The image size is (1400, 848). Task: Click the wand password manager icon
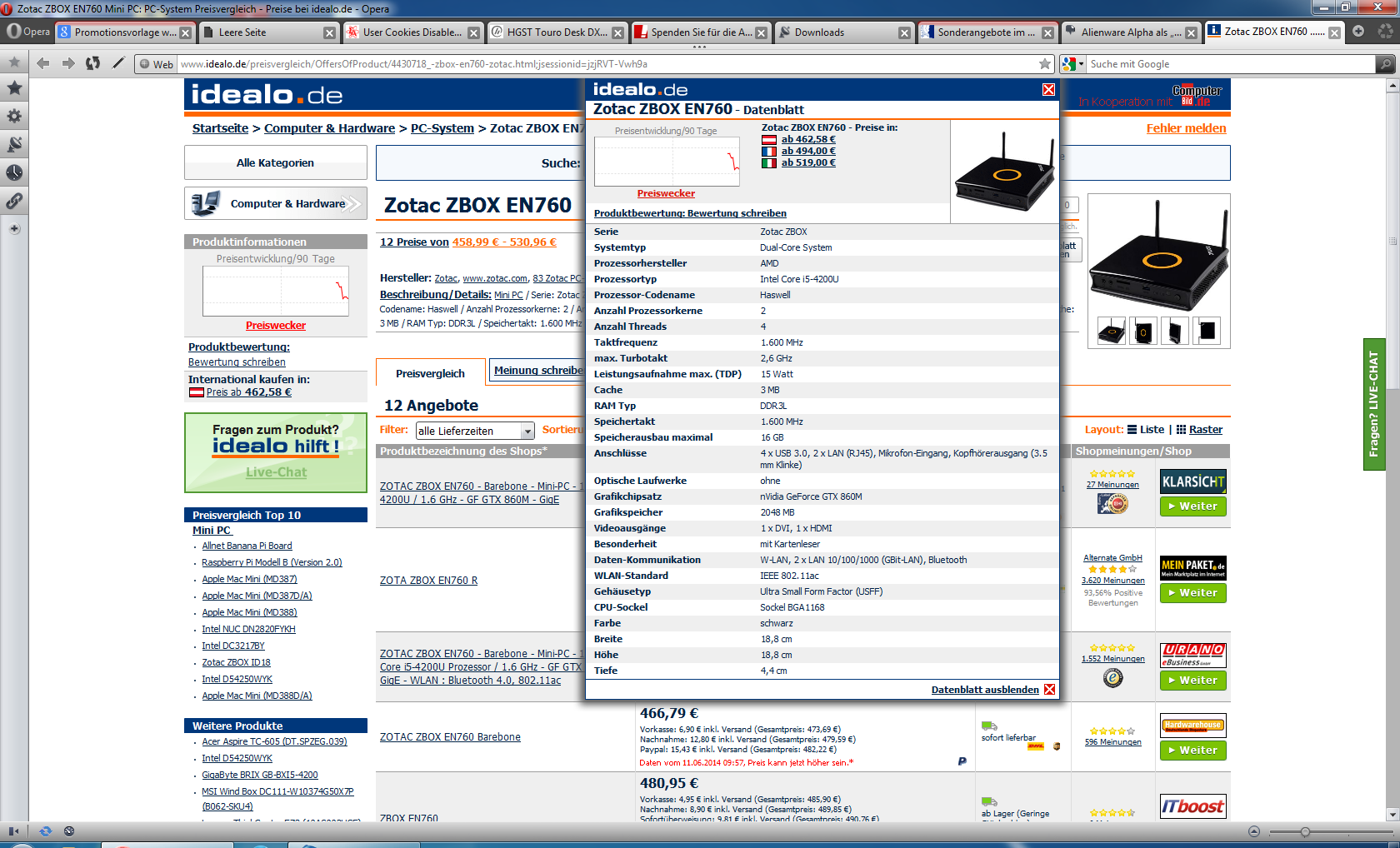pyautogui.click(x=118, y=63)
